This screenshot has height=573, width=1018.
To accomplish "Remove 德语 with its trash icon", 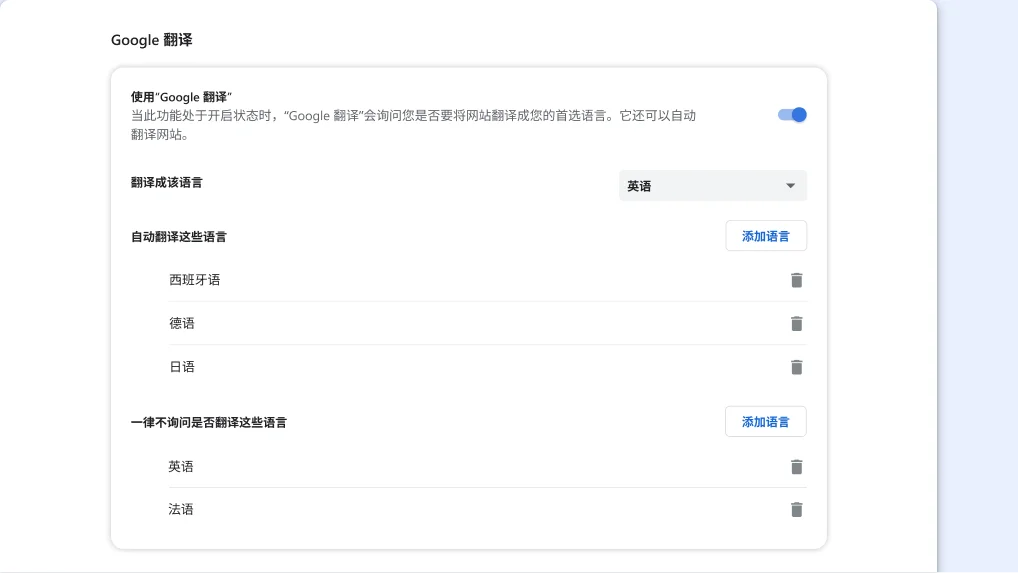I will [x=796, y=323].
